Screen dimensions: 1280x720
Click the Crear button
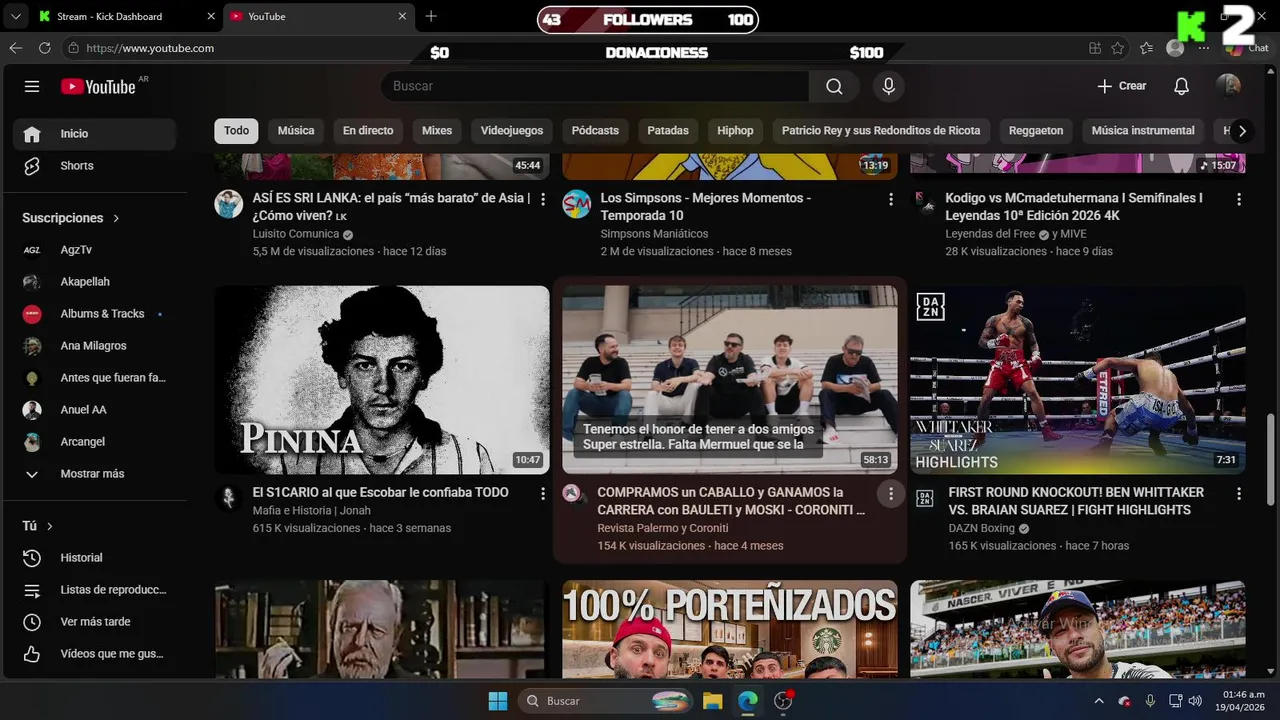pyautogui.click(x=1122, y=86)
